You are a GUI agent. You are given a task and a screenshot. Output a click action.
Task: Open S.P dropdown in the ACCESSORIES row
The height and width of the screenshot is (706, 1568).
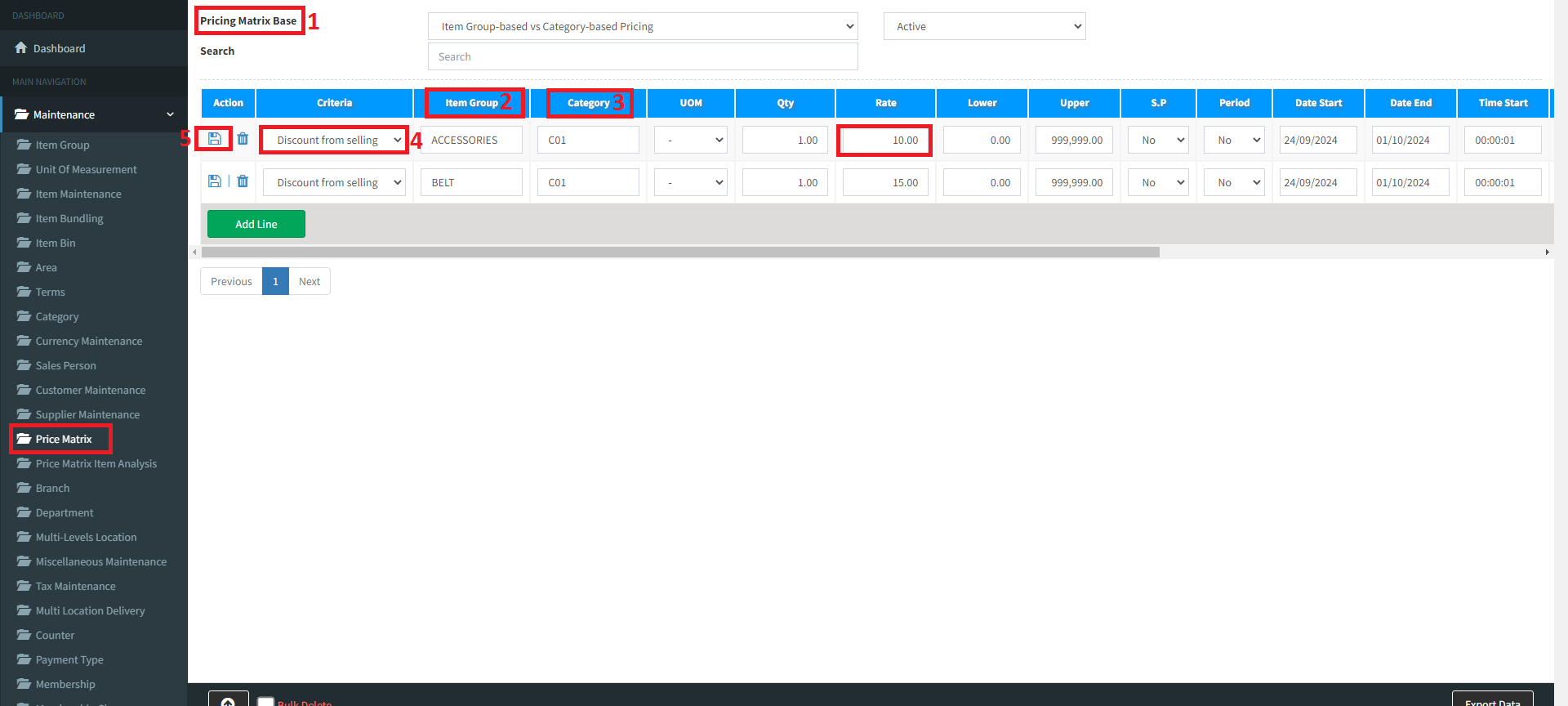1158,140
